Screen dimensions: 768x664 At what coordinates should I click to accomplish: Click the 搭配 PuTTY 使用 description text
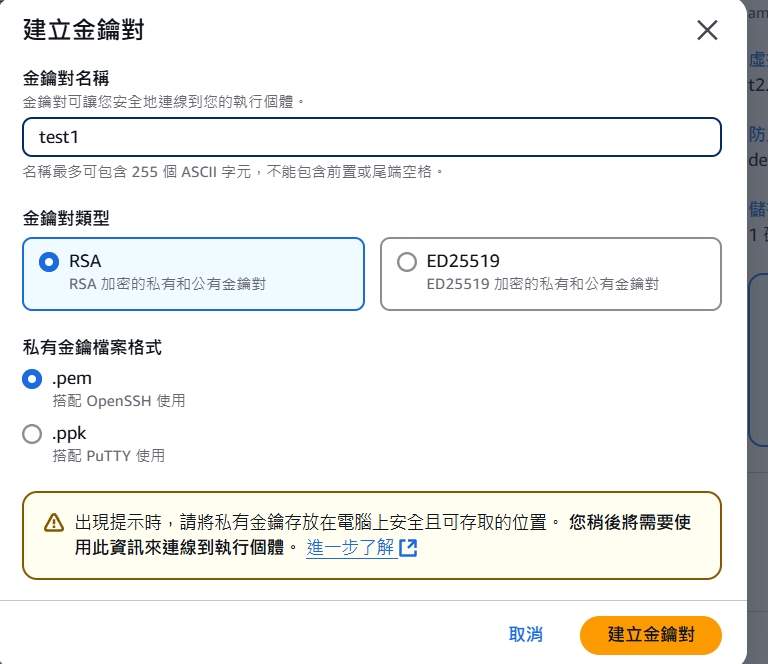tap(108, 456)
